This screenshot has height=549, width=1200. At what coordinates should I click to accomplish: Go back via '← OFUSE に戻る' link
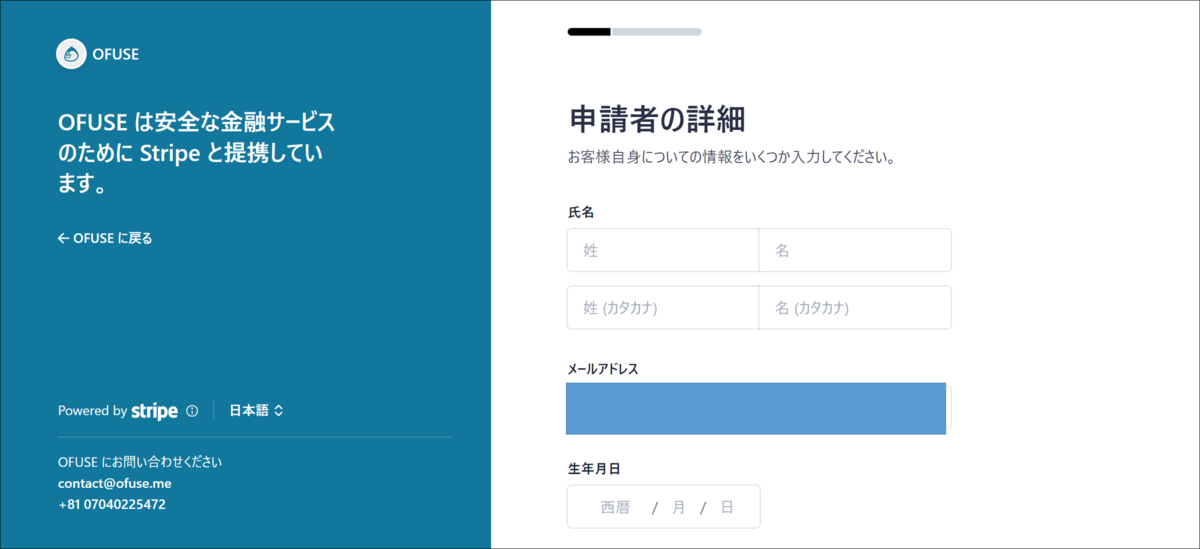105,238
